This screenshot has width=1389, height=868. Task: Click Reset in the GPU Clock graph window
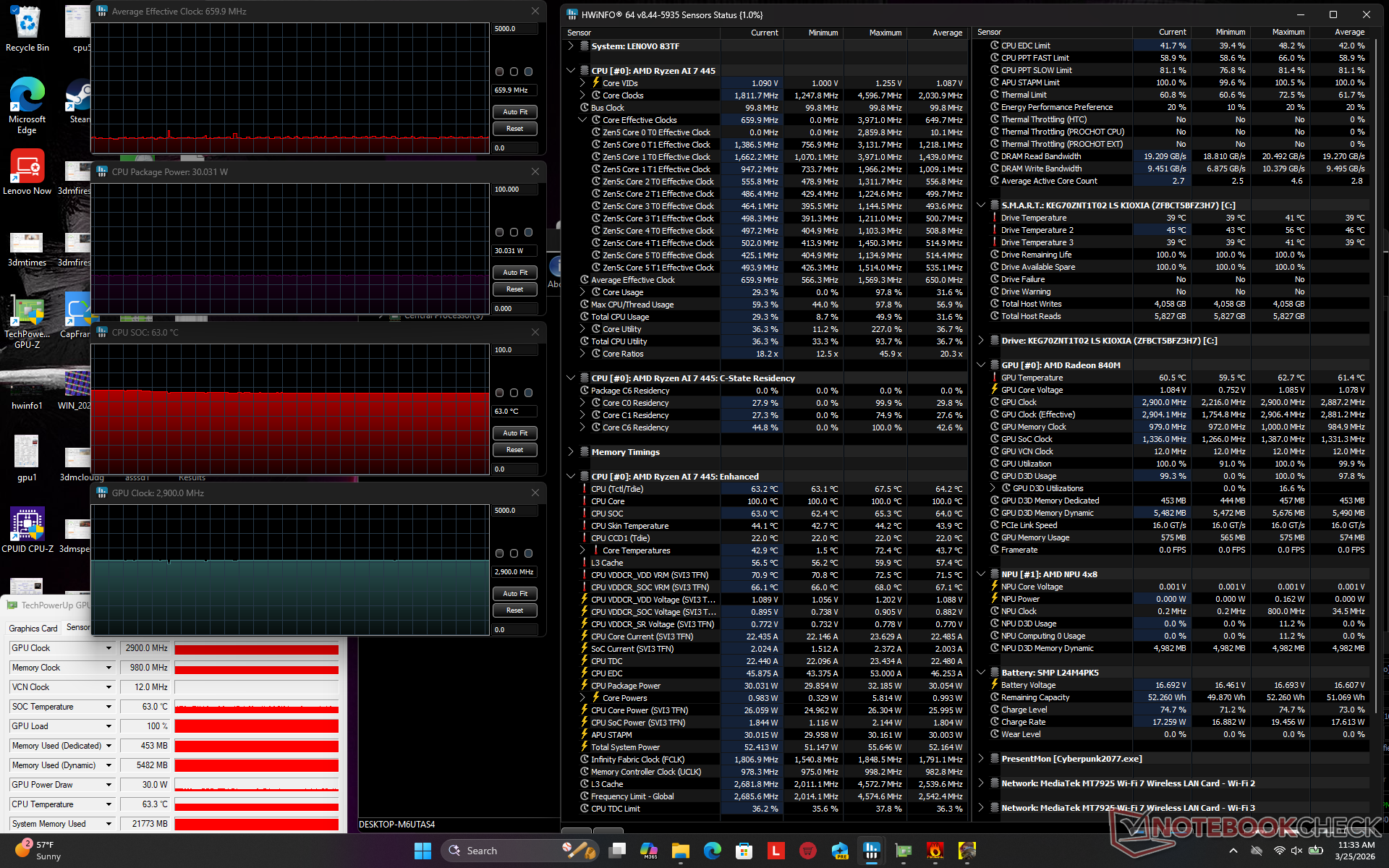[x=515, y=610]
